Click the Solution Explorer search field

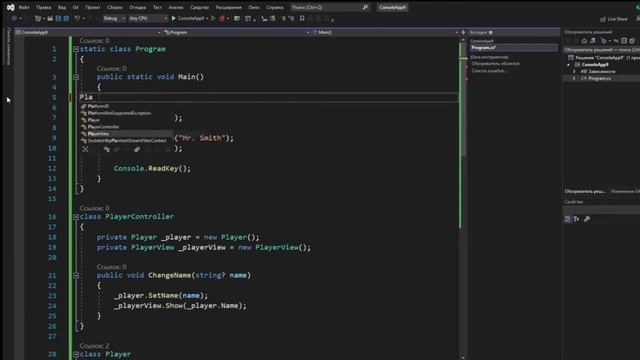602,50
